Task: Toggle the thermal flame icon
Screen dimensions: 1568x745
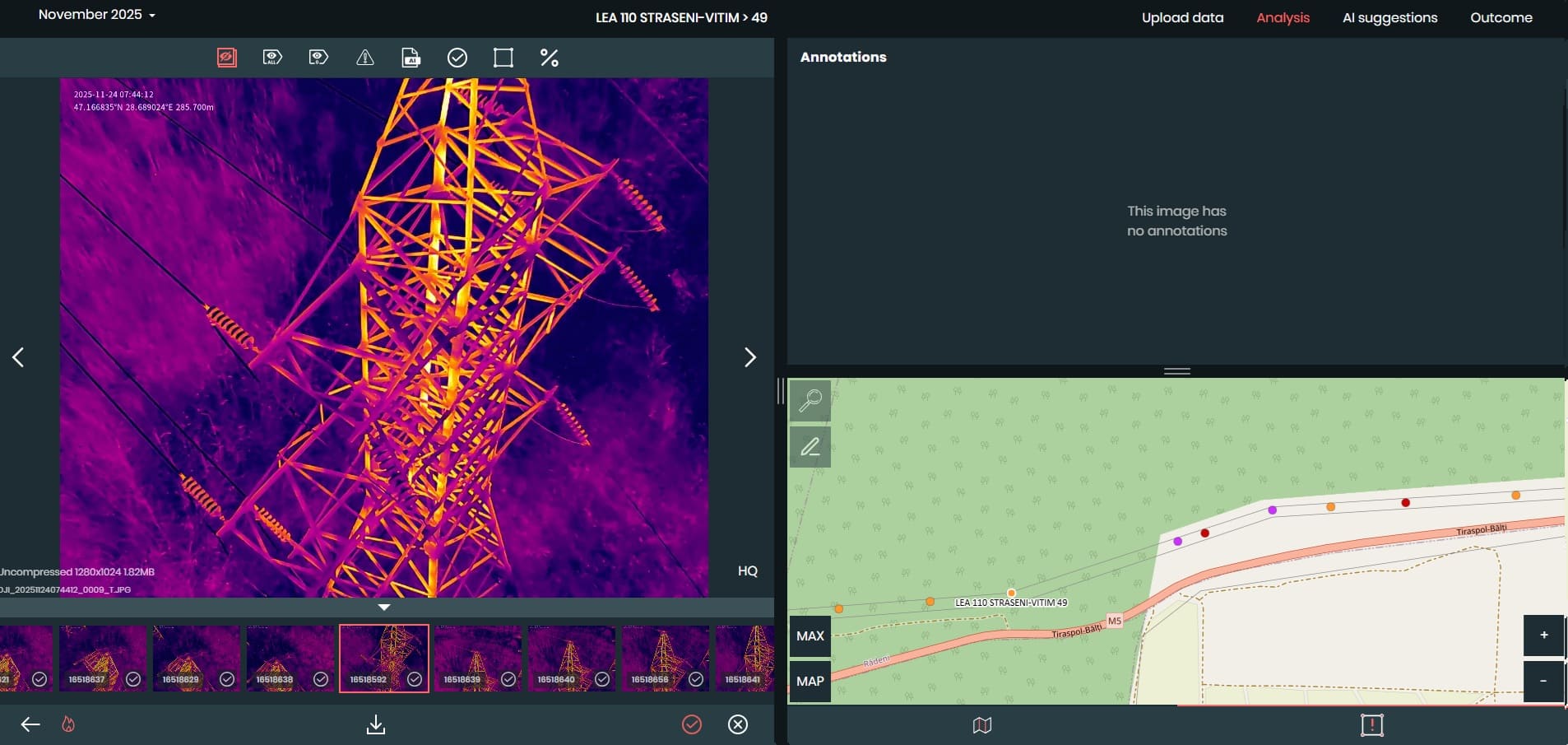Action: (x=68, y=724)
